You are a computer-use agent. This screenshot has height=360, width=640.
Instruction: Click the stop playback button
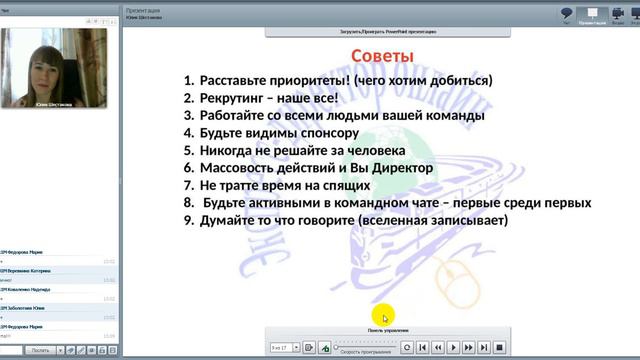(499, 348)
